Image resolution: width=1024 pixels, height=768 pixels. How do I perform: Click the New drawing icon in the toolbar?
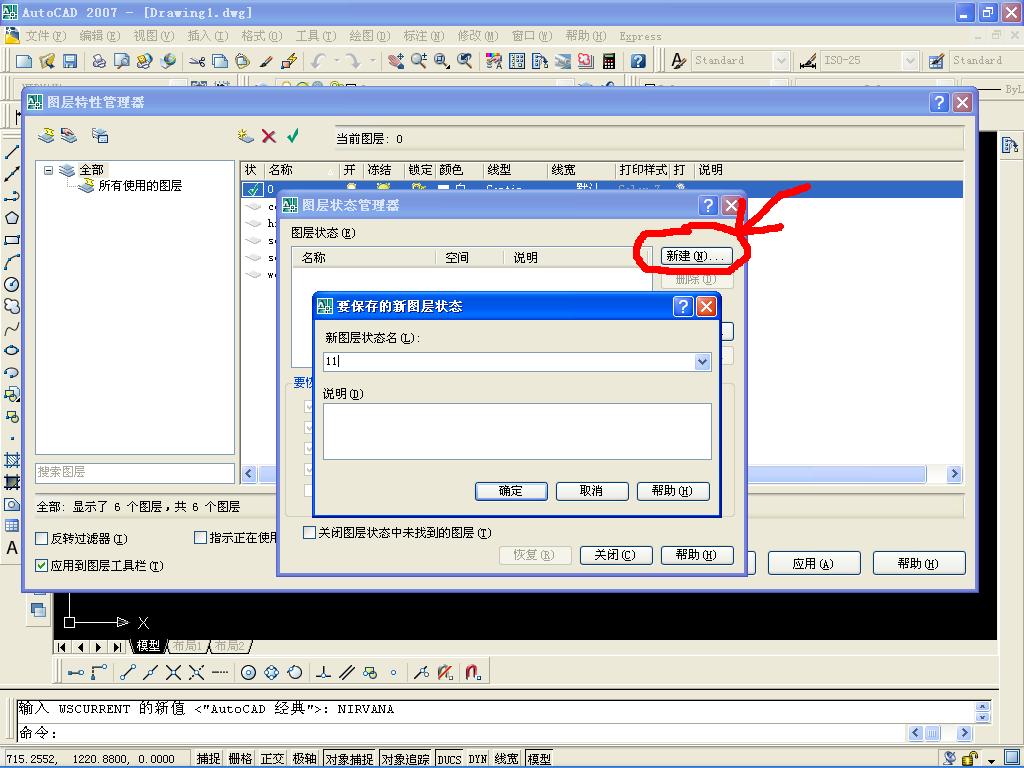[x=24, y=61]
